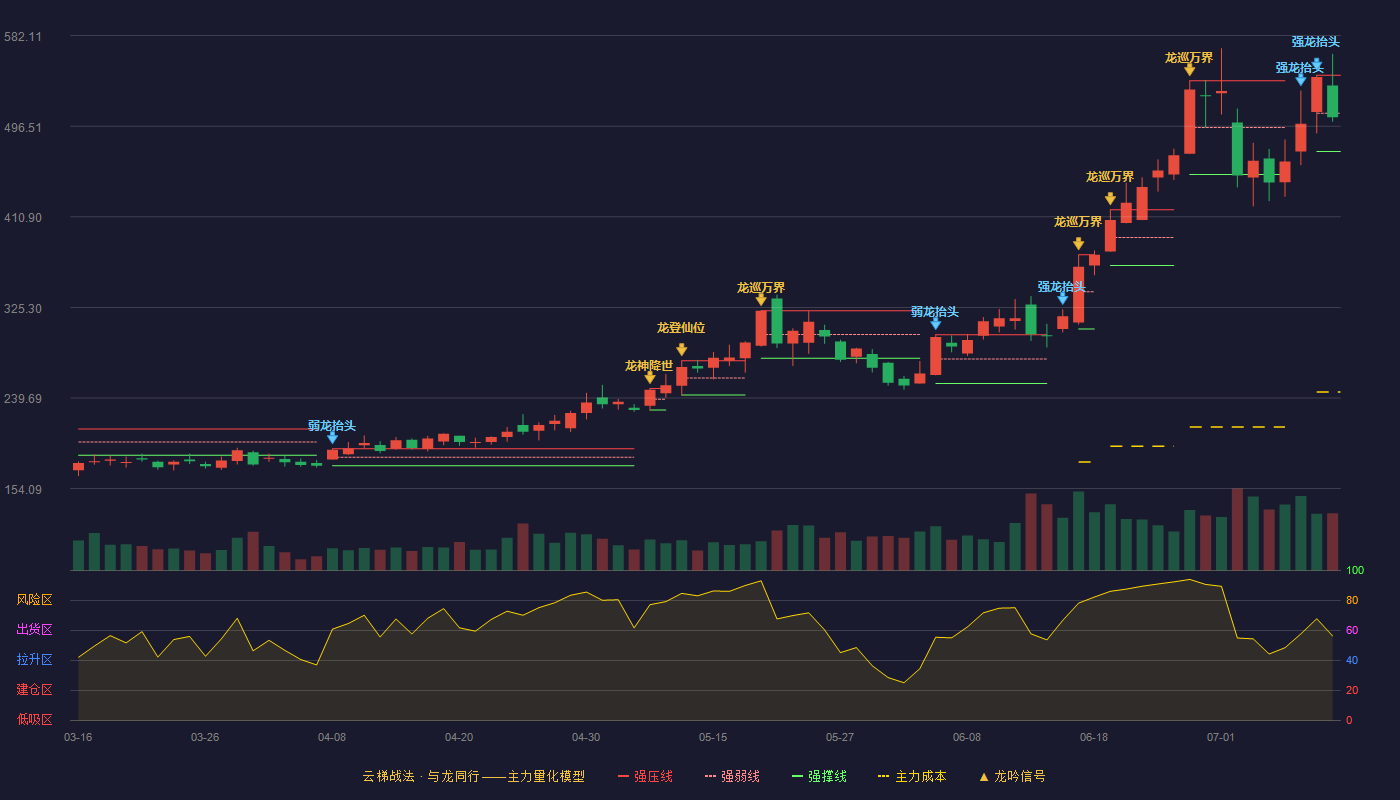Click the 06-08 date axis label
Screen dimensions: 1400x800
click(x=967, y=737)
